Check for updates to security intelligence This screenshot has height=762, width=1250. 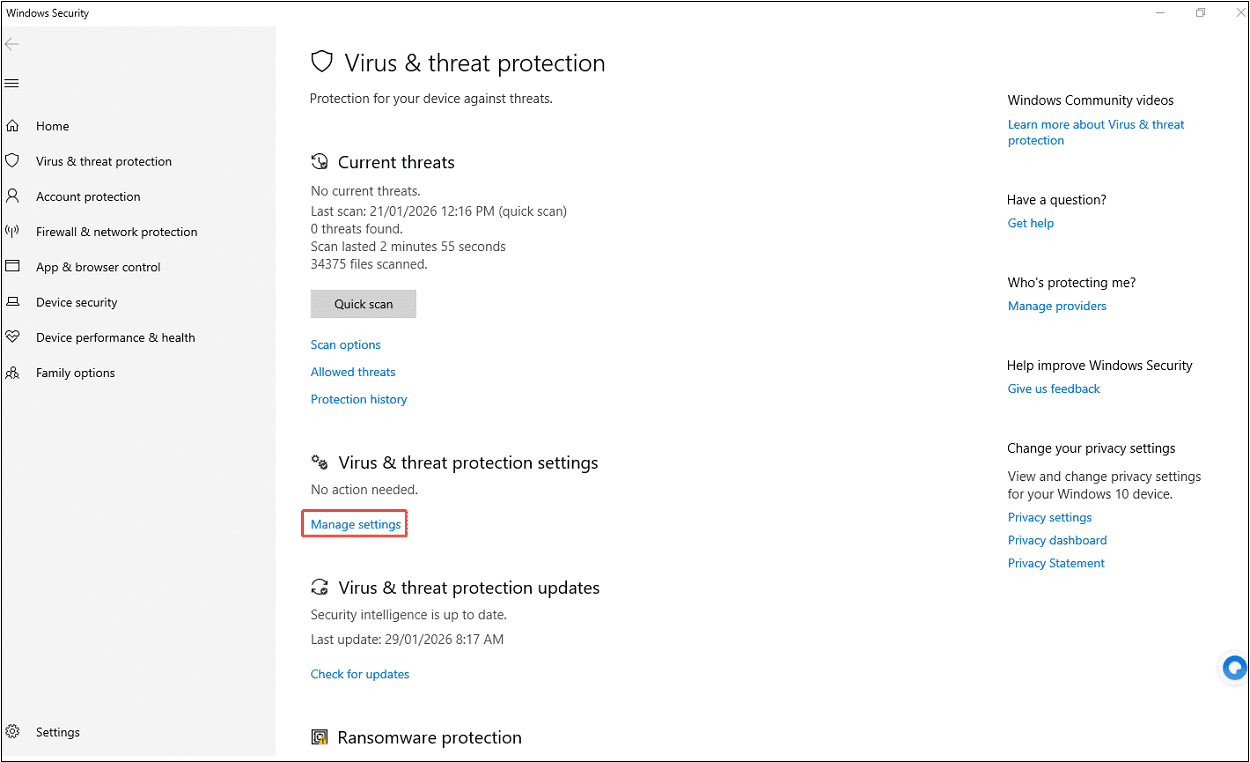[360, 673]
